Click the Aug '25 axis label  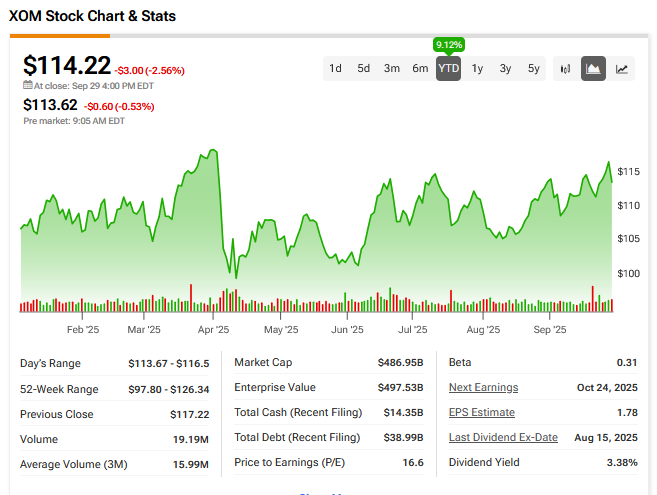pyautogui.click(x=483, y=330)
